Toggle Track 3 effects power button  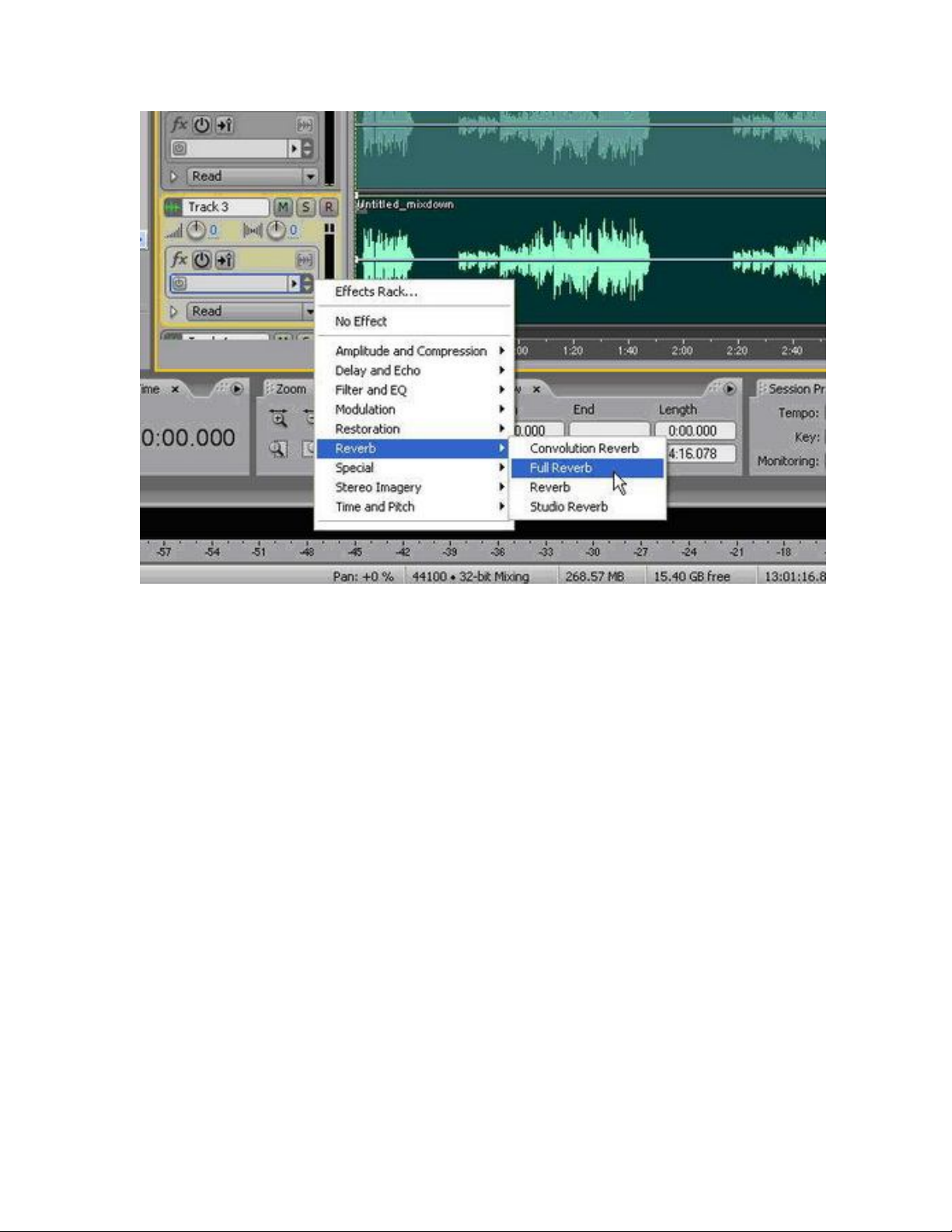[202, 260]
